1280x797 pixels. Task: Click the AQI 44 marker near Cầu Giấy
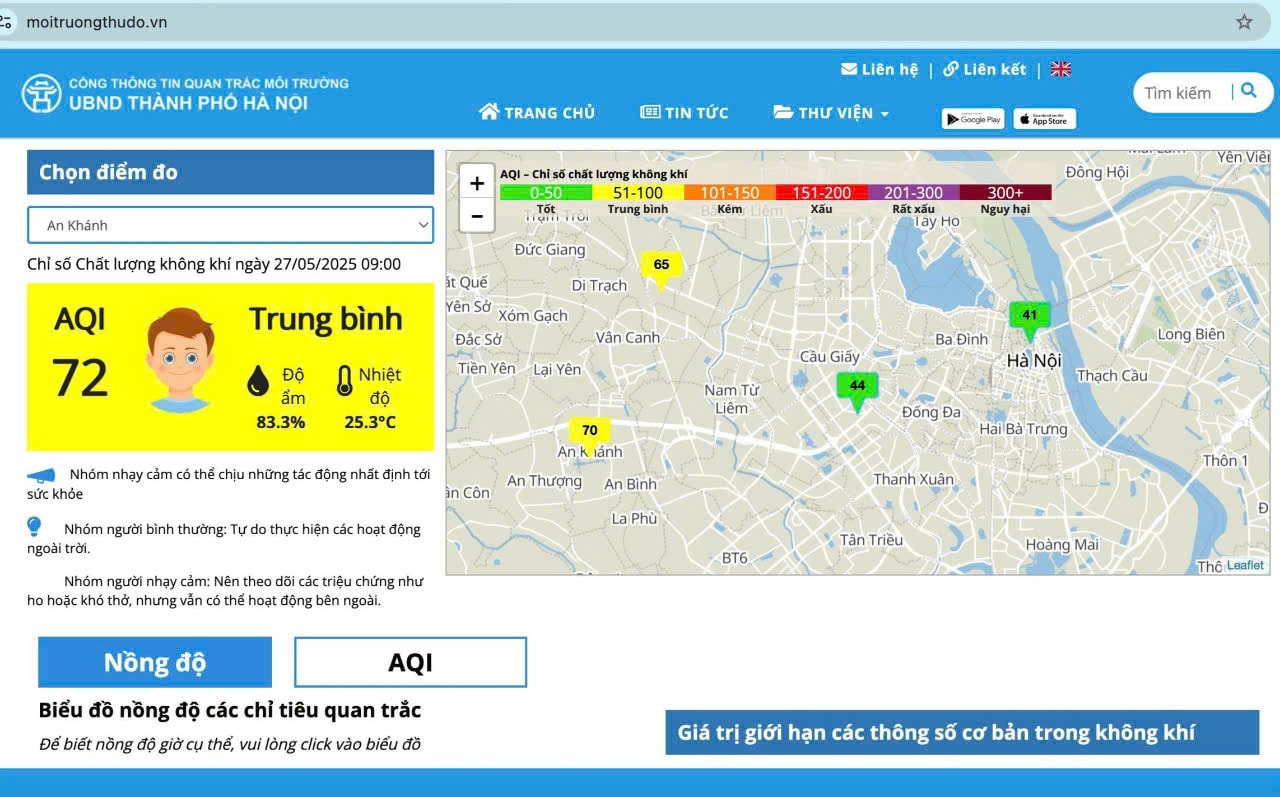pos(857,386)
